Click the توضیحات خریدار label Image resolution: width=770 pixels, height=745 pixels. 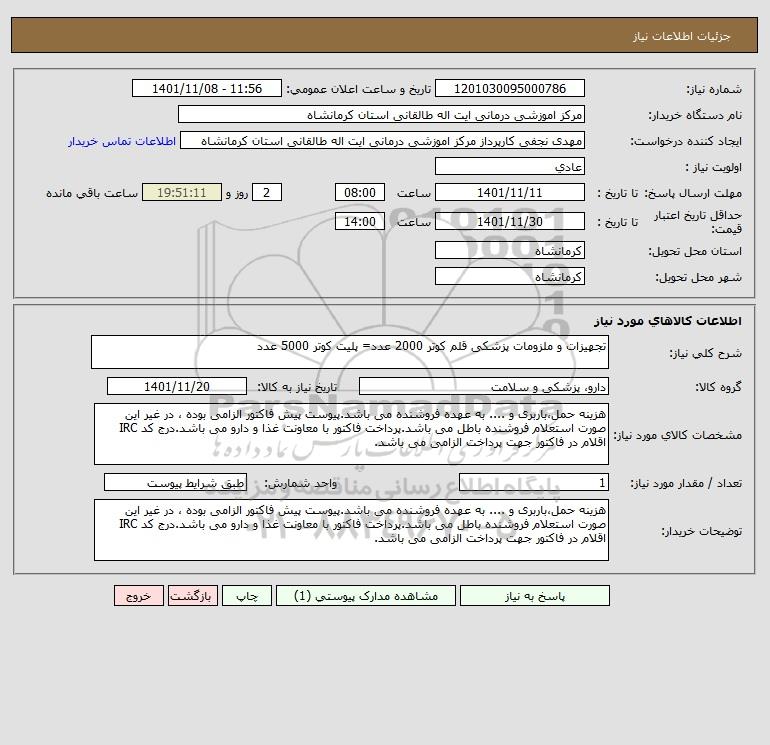(701, 530)
